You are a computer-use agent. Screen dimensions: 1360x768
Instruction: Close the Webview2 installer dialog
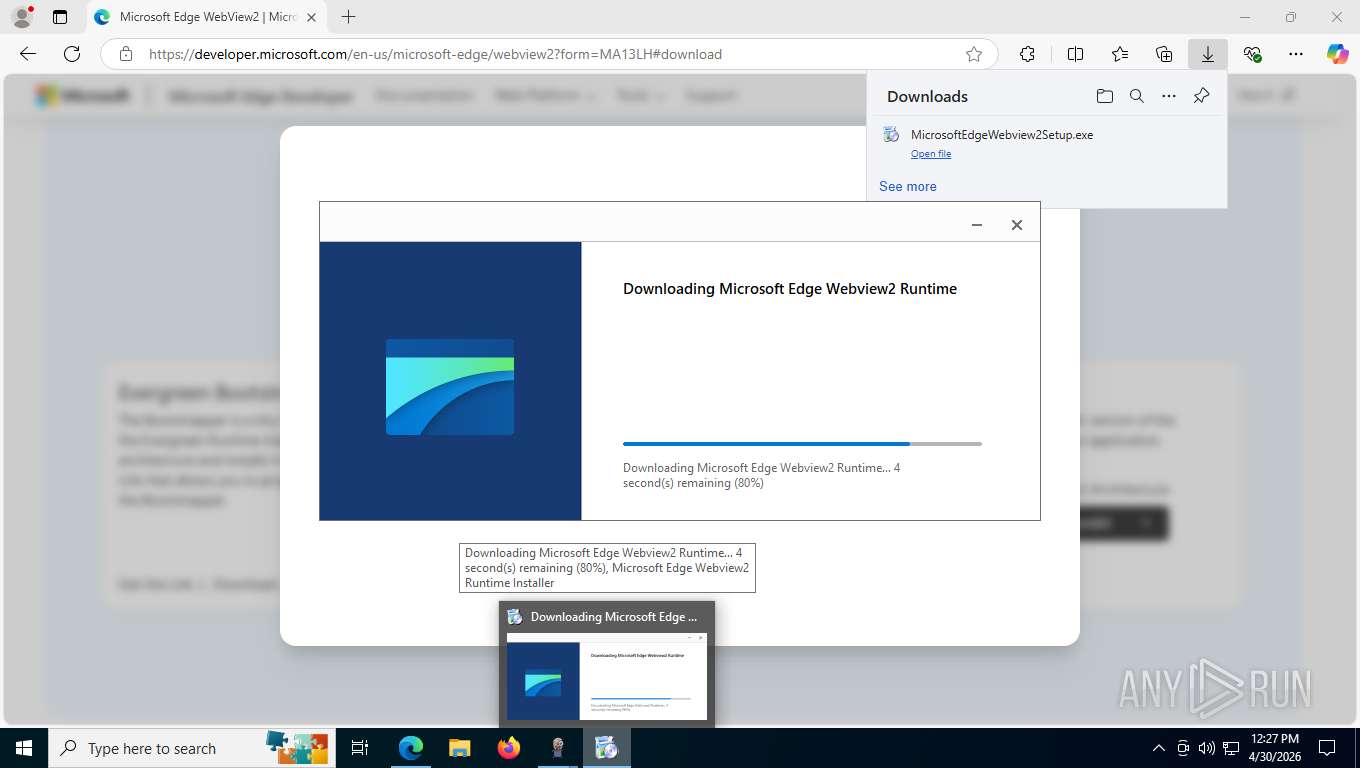tap(1017, 225)
